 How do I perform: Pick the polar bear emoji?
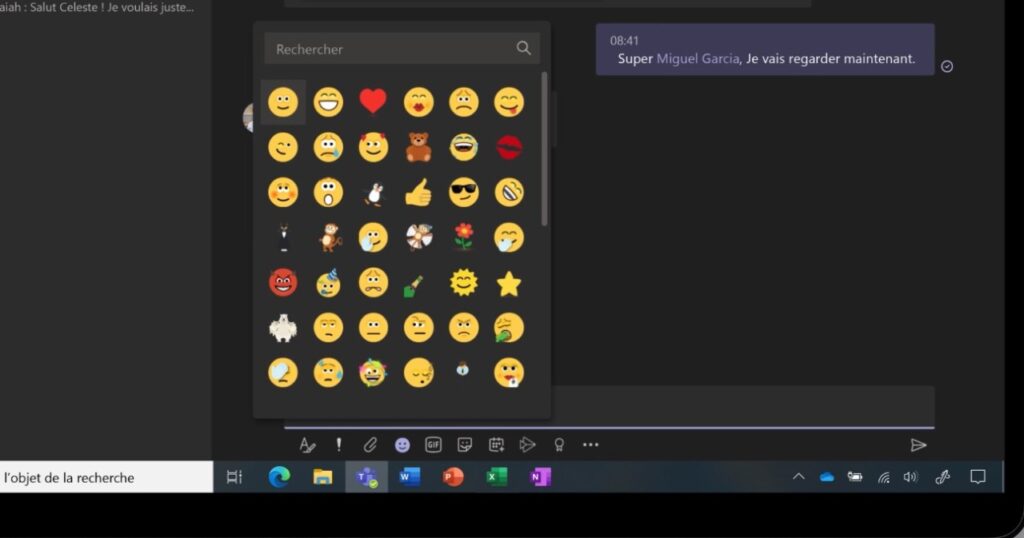tap(283, 328)
